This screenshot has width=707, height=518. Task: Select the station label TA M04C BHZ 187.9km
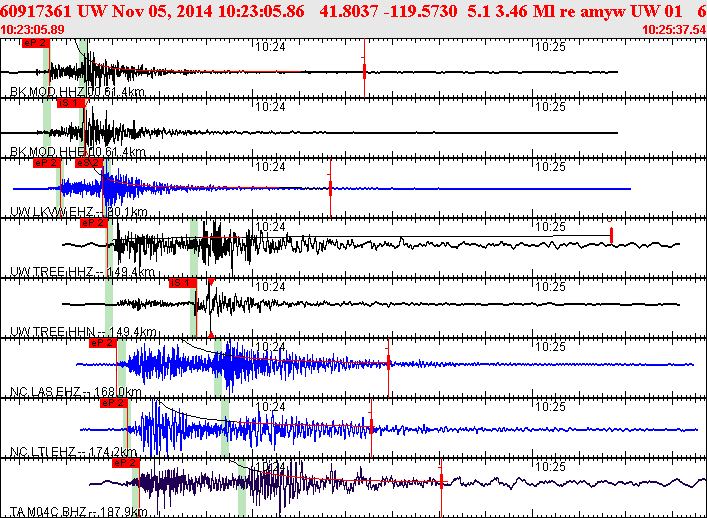tap(79, 512)
